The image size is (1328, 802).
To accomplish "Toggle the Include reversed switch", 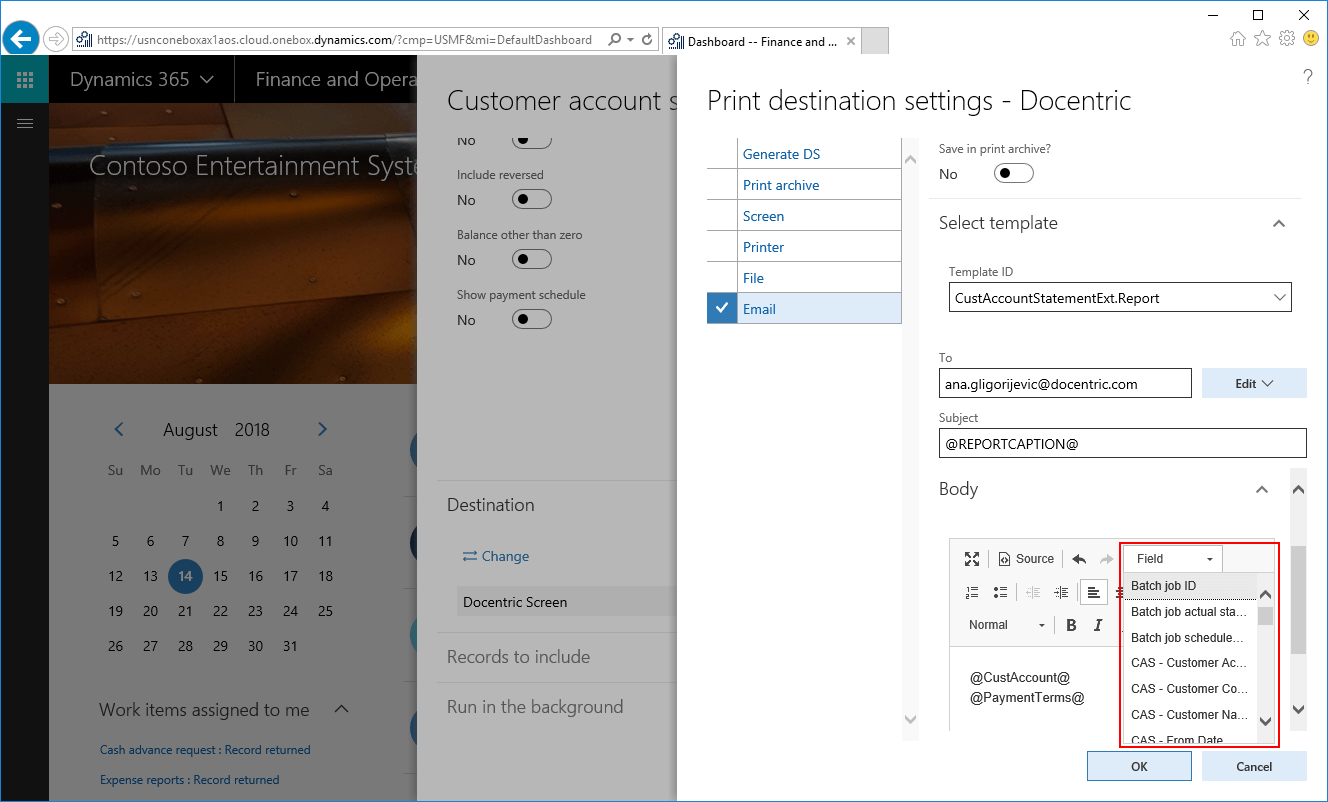I will (531, 200).
